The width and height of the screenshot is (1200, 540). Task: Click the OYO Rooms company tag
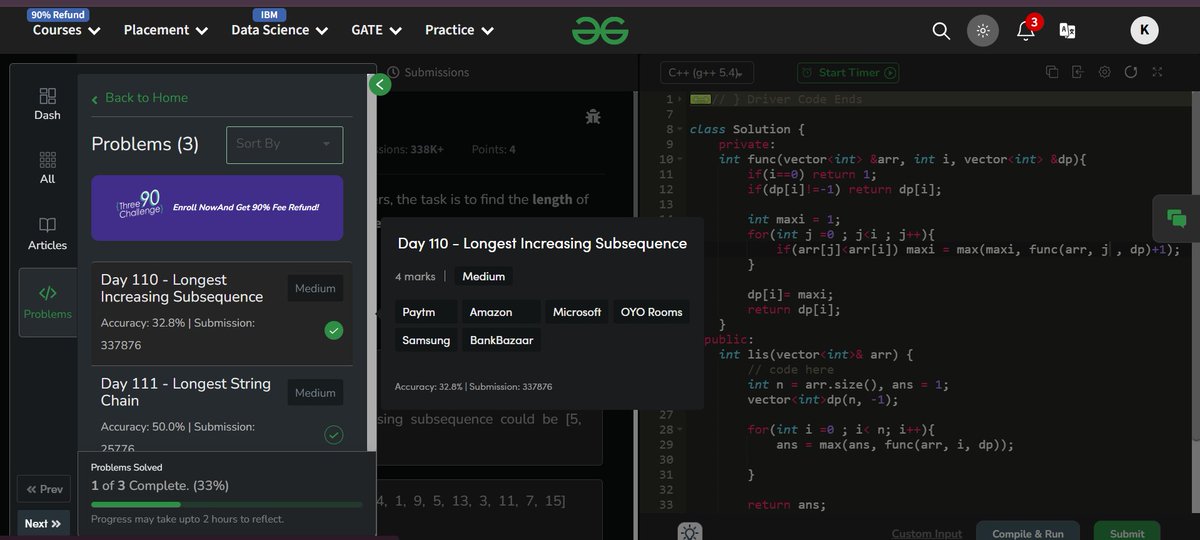(651, 312)
